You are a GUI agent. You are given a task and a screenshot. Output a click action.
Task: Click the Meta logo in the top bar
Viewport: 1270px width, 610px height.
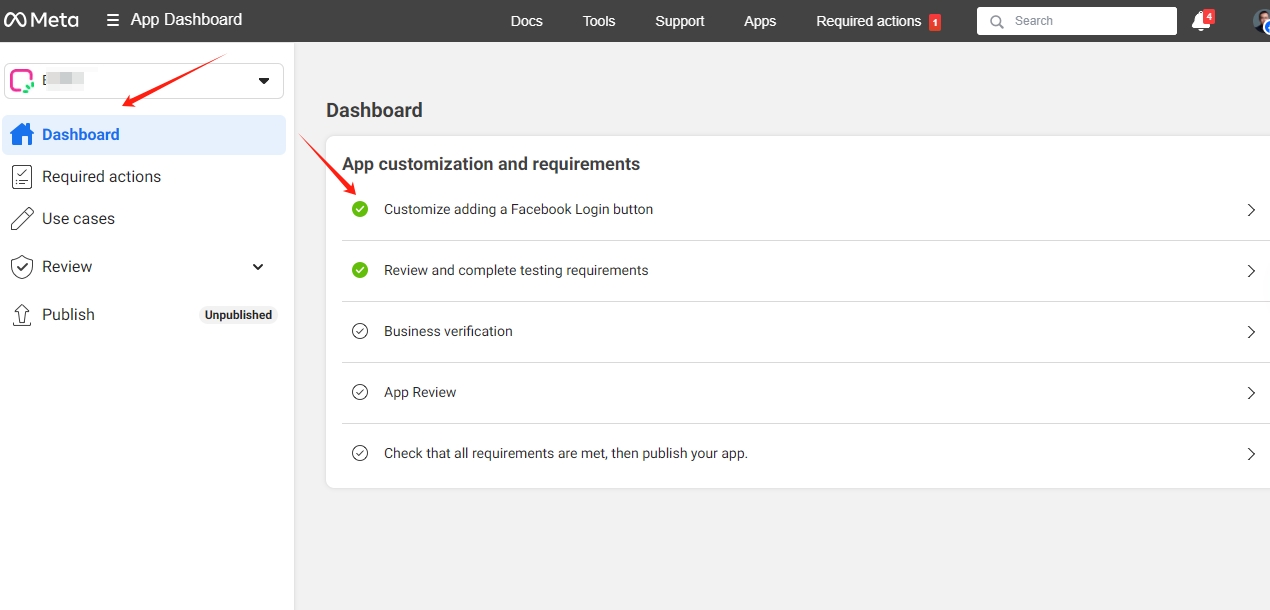[42, 19]
